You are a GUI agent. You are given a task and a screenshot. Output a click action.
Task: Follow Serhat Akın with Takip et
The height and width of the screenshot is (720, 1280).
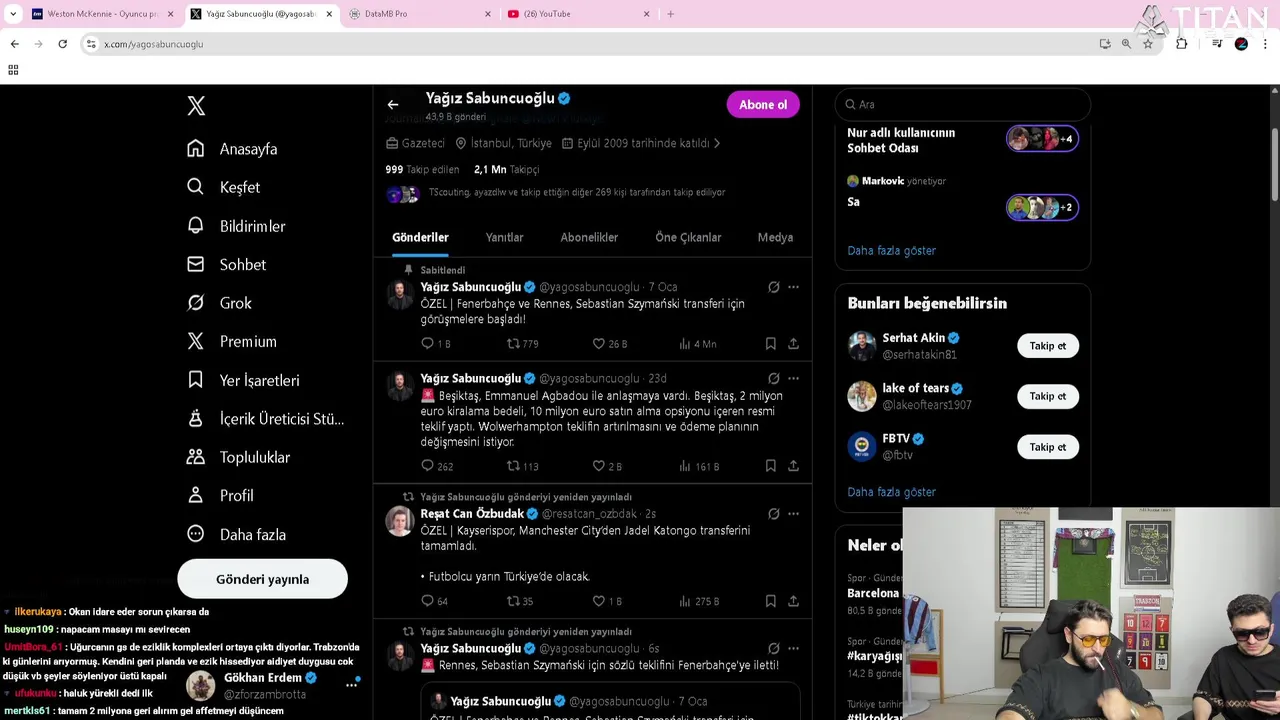tap(1048, 346)
